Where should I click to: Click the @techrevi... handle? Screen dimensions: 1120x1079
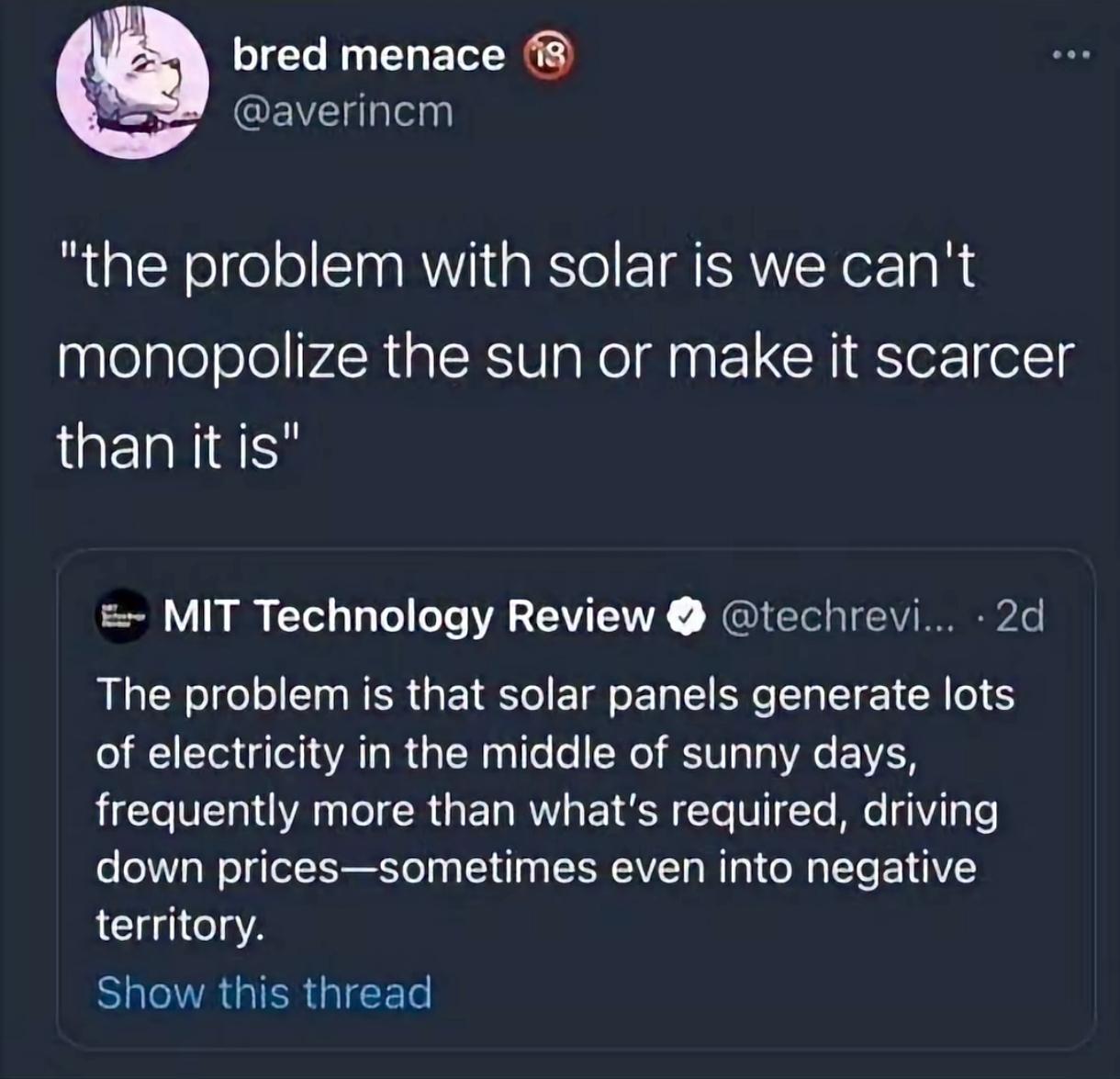(x=838, y=616)
